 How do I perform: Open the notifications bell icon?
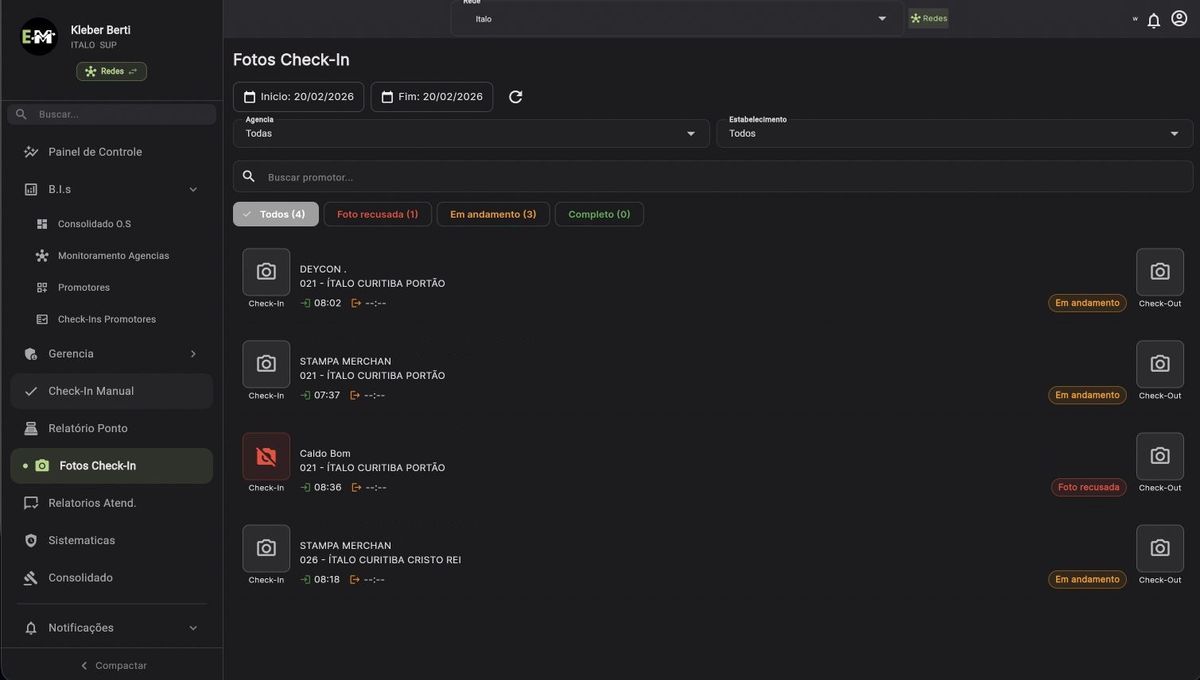click(1152, 18)
